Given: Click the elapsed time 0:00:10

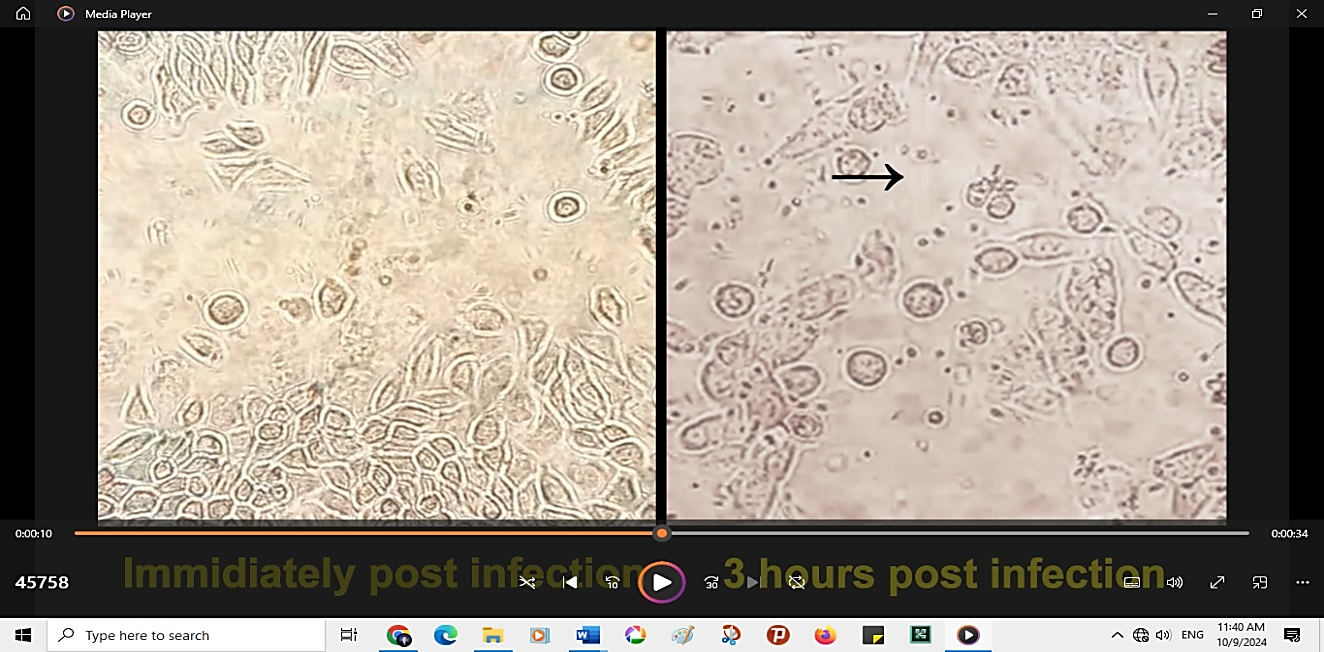Looking at the screenshot, I should tap(33, 534).
